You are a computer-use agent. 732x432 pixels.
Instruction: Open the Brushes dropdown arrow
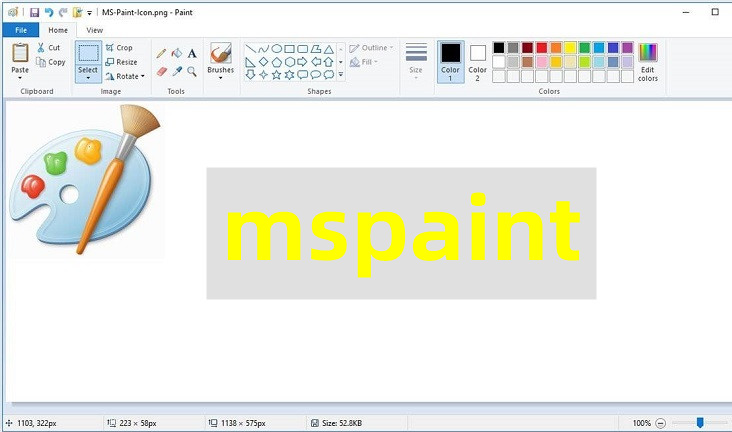(x=220, y=78)
